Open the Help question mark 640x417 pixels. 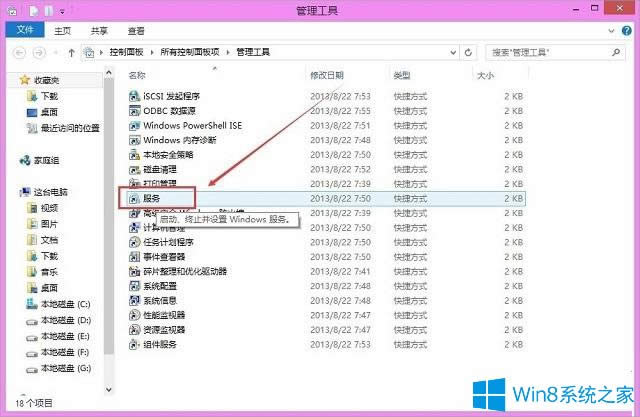click(627, 31)
